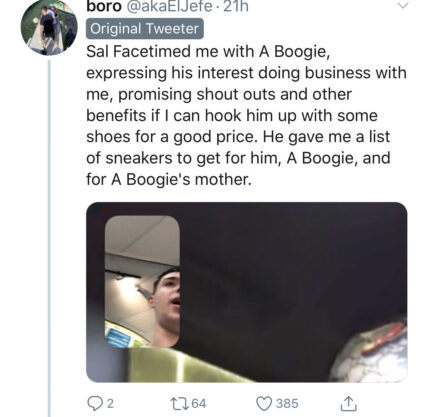Viewport: 428px width, 417px height.
Task: Select the Original Tweeter badge
Action: click(145, 29)
